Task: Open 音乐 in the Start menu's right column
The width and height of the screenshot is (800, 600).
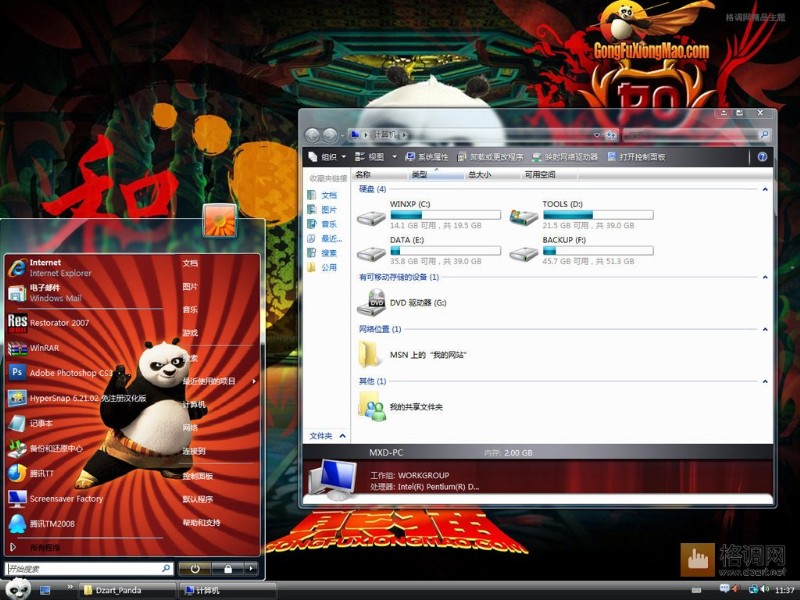Action: coord(190,310)
